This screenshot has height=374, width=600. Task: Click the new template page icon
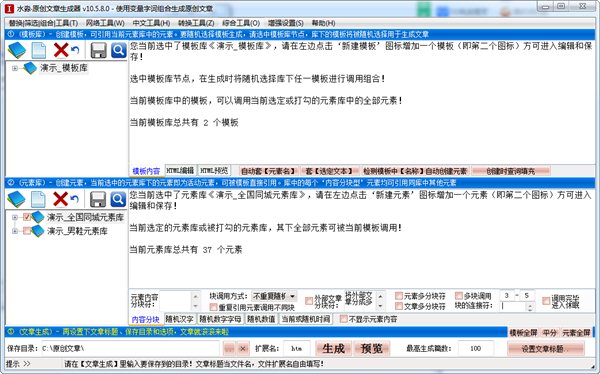[x=39, y=51]
